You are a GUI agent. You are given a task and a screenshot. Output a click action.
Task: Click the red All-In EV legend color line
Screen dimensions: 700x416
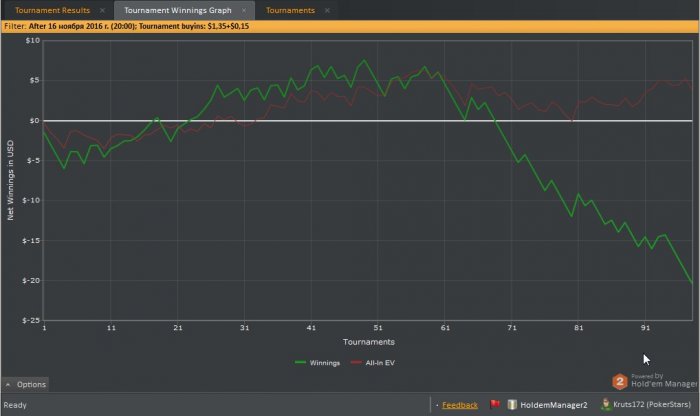coord(356,362)
